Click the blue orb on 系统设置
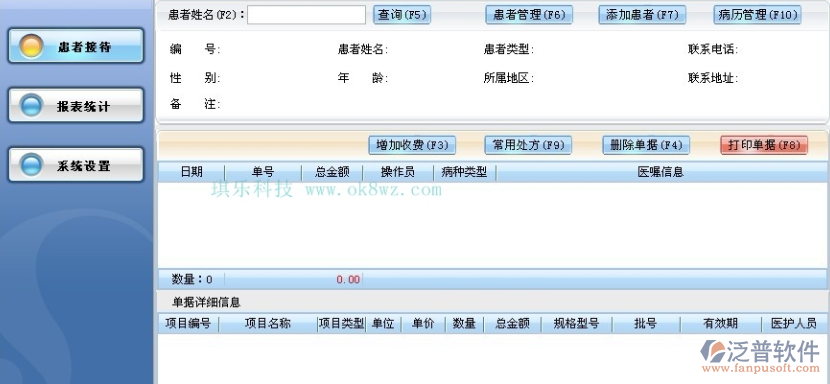The width and height of the screenshot is (830, 384). click(x=31, y=165)
